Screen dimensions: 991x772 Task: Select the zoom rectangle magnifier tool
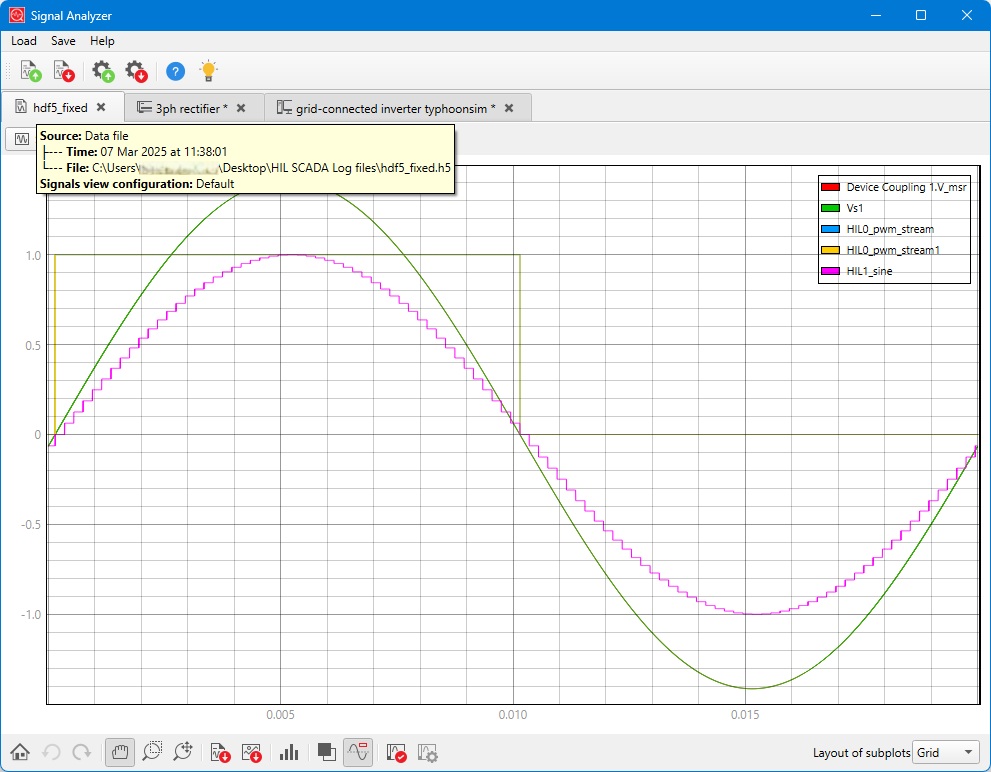(x=152, y=752)
